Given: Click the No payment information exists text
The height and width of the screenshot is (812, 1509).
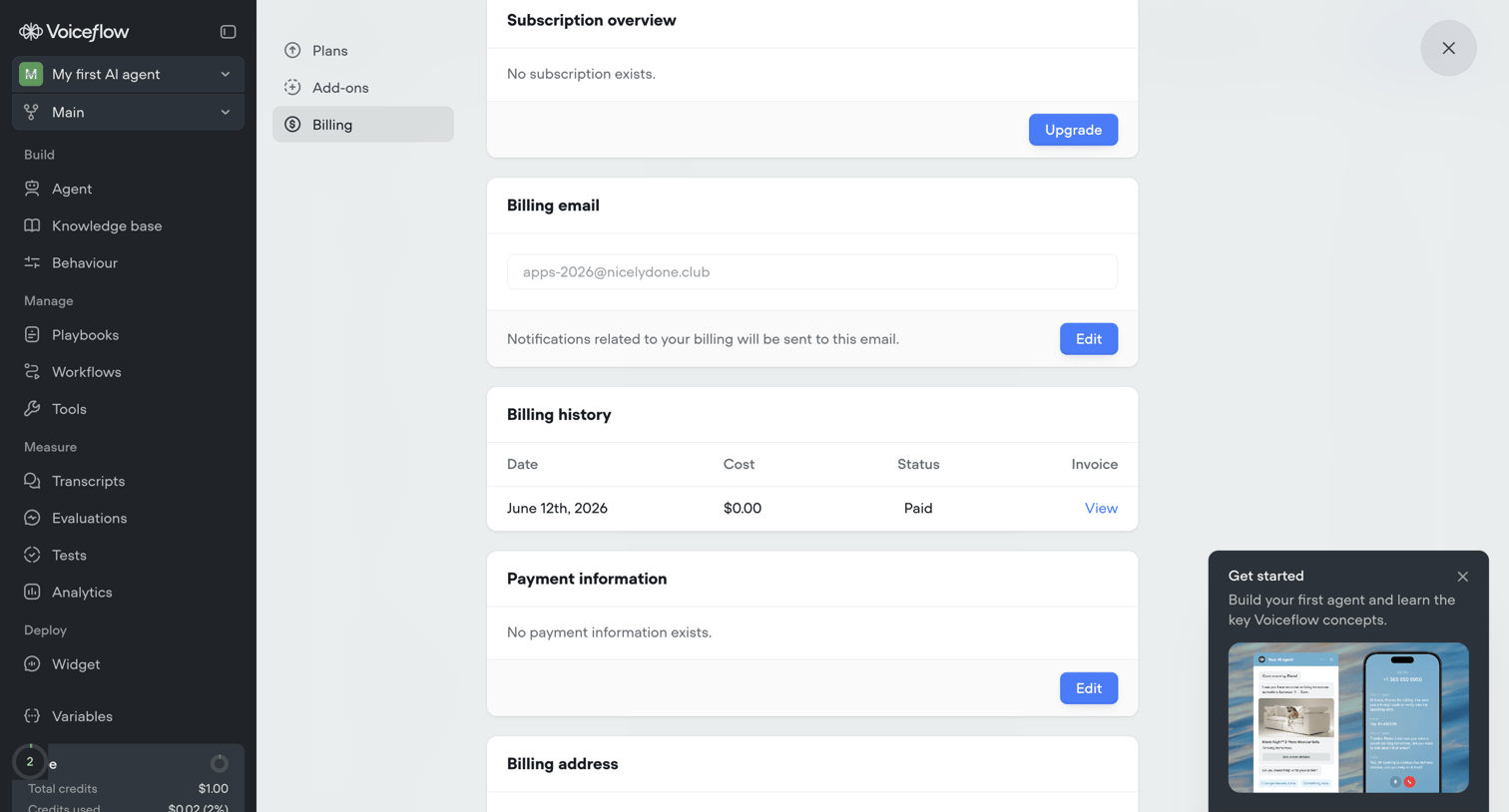Looking at the screenshot, I should coord(609,631).
